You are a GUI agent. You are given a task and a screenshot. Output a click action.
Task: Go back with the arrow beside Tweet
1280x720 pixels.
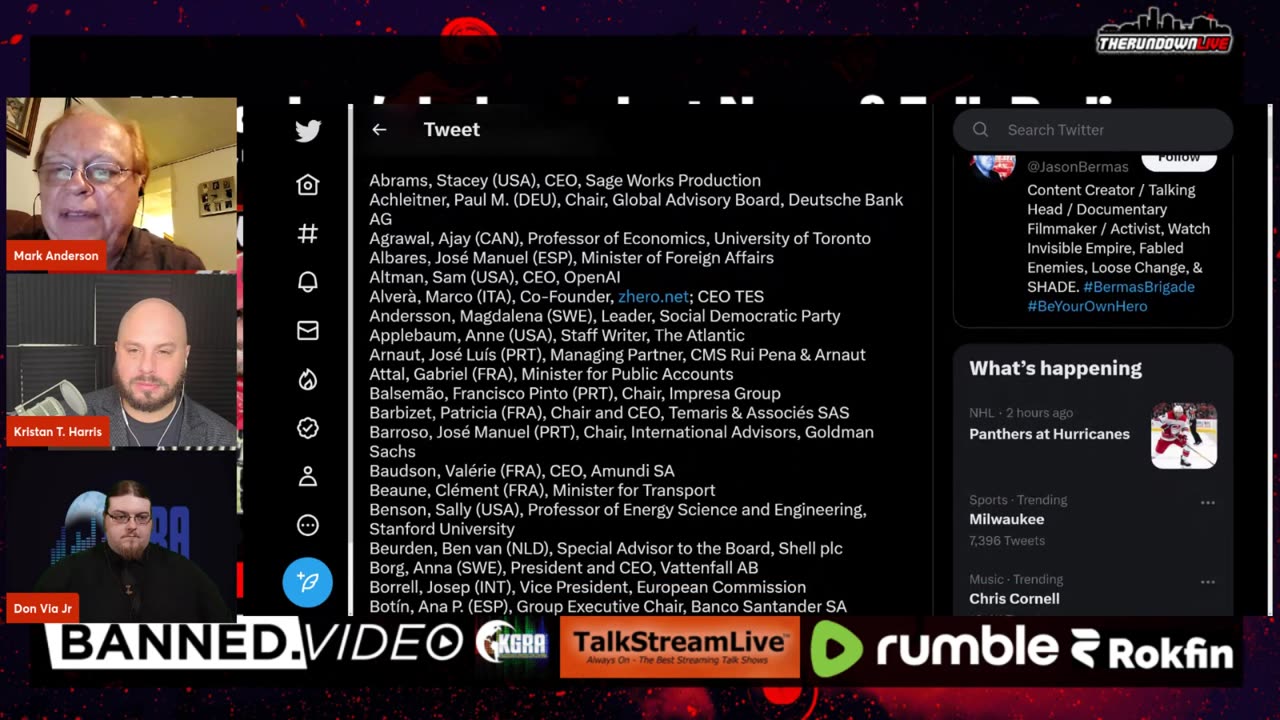click(x=379, y=129)
